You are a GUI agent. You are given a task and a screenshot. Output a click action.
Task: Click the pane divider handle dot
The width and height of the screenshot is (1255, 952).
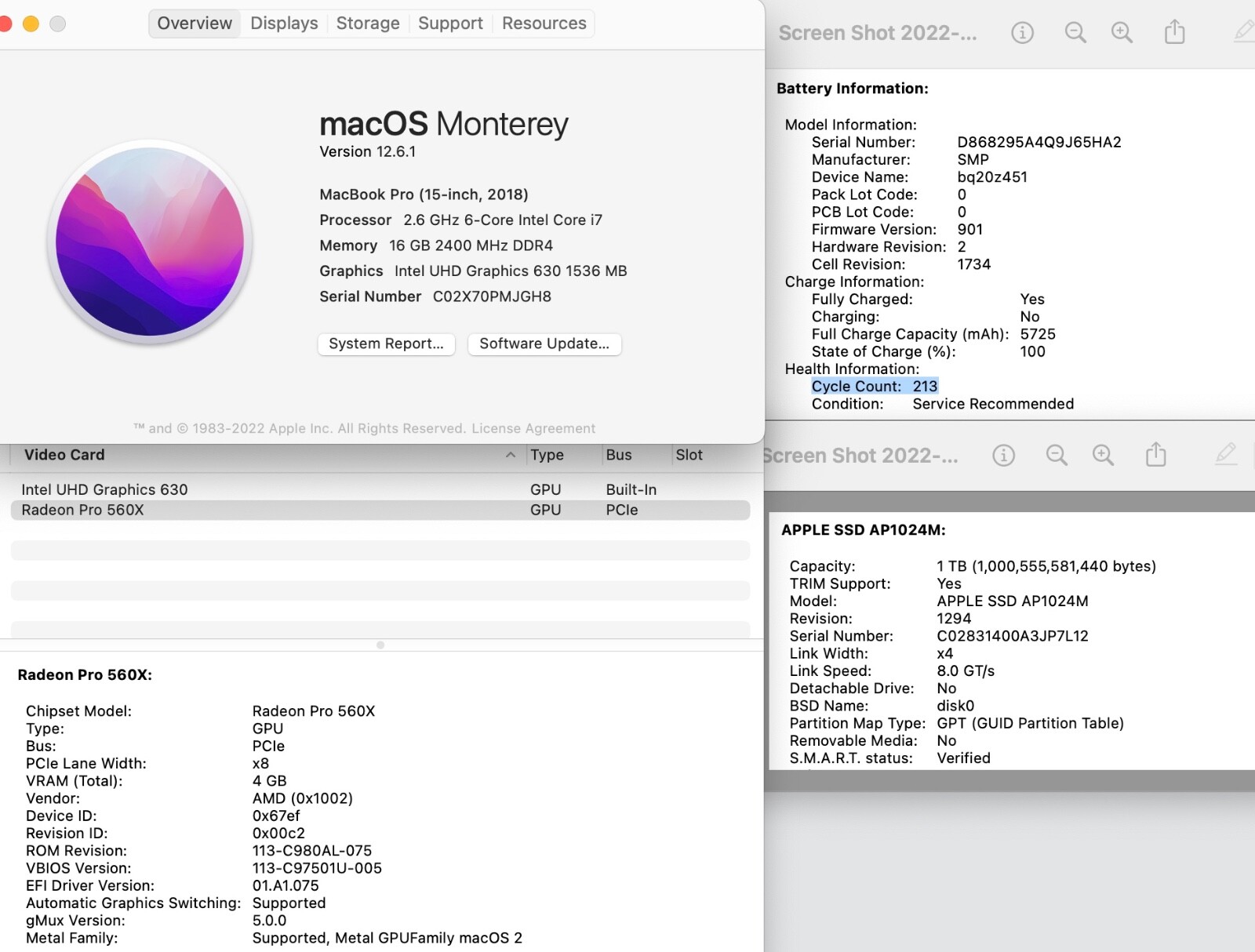[380, 645]
